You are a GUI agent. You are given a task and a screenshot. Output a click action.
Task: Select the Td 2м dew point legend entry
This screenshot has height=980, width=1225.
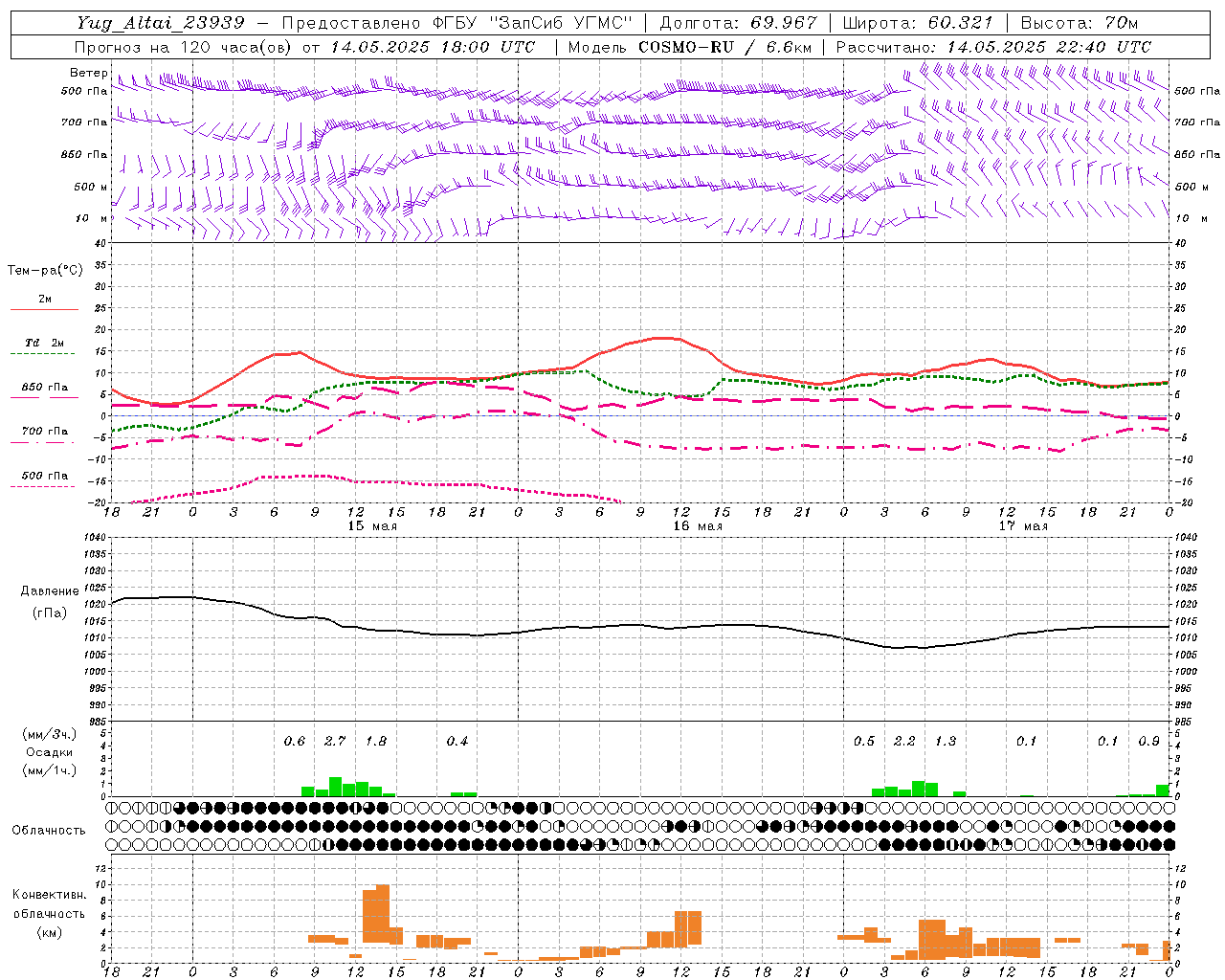click(x=44, y=343)
